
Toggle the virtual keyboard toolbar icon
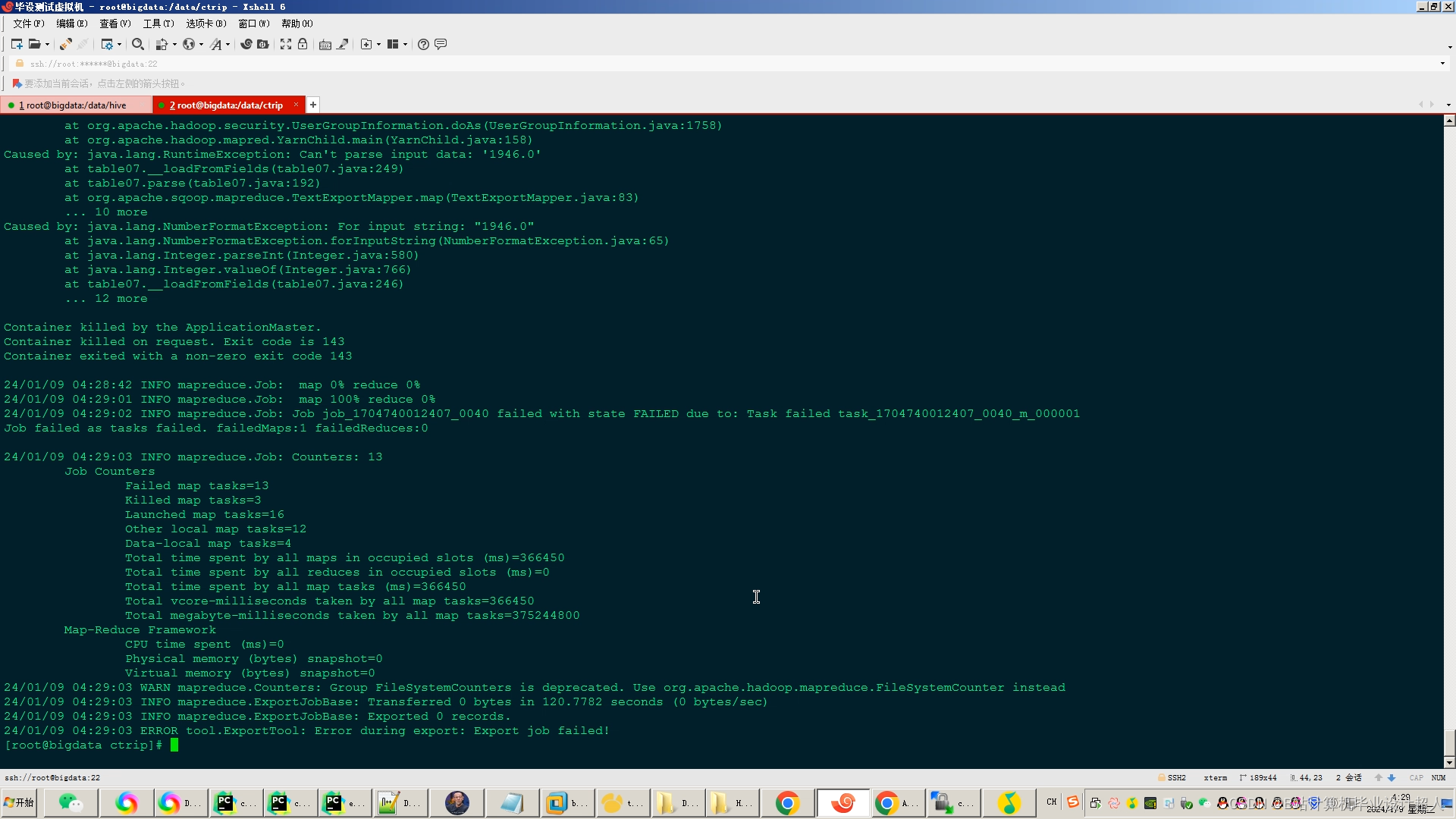coord(325,44)
